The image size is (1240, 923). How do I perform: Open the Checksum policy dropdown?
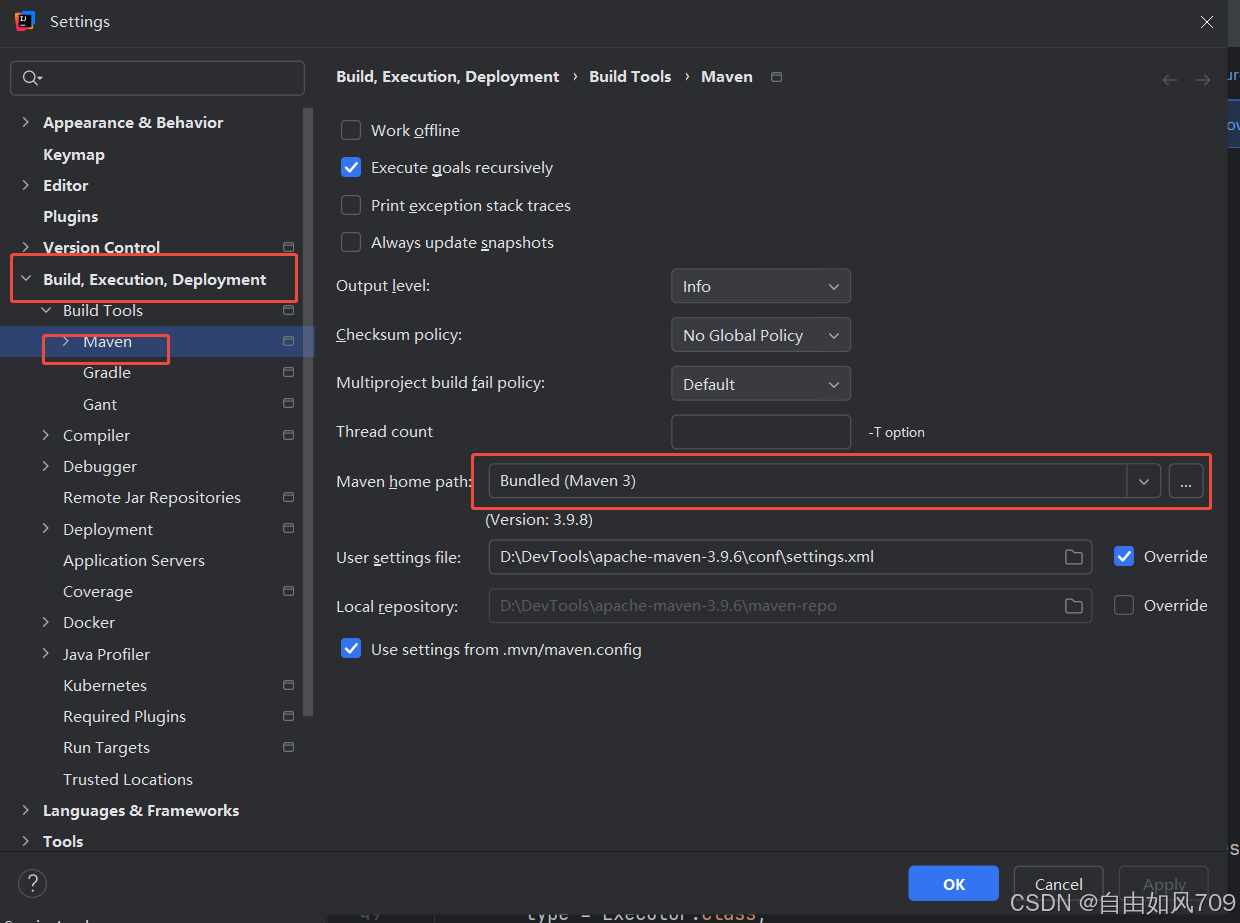point(761,335)
